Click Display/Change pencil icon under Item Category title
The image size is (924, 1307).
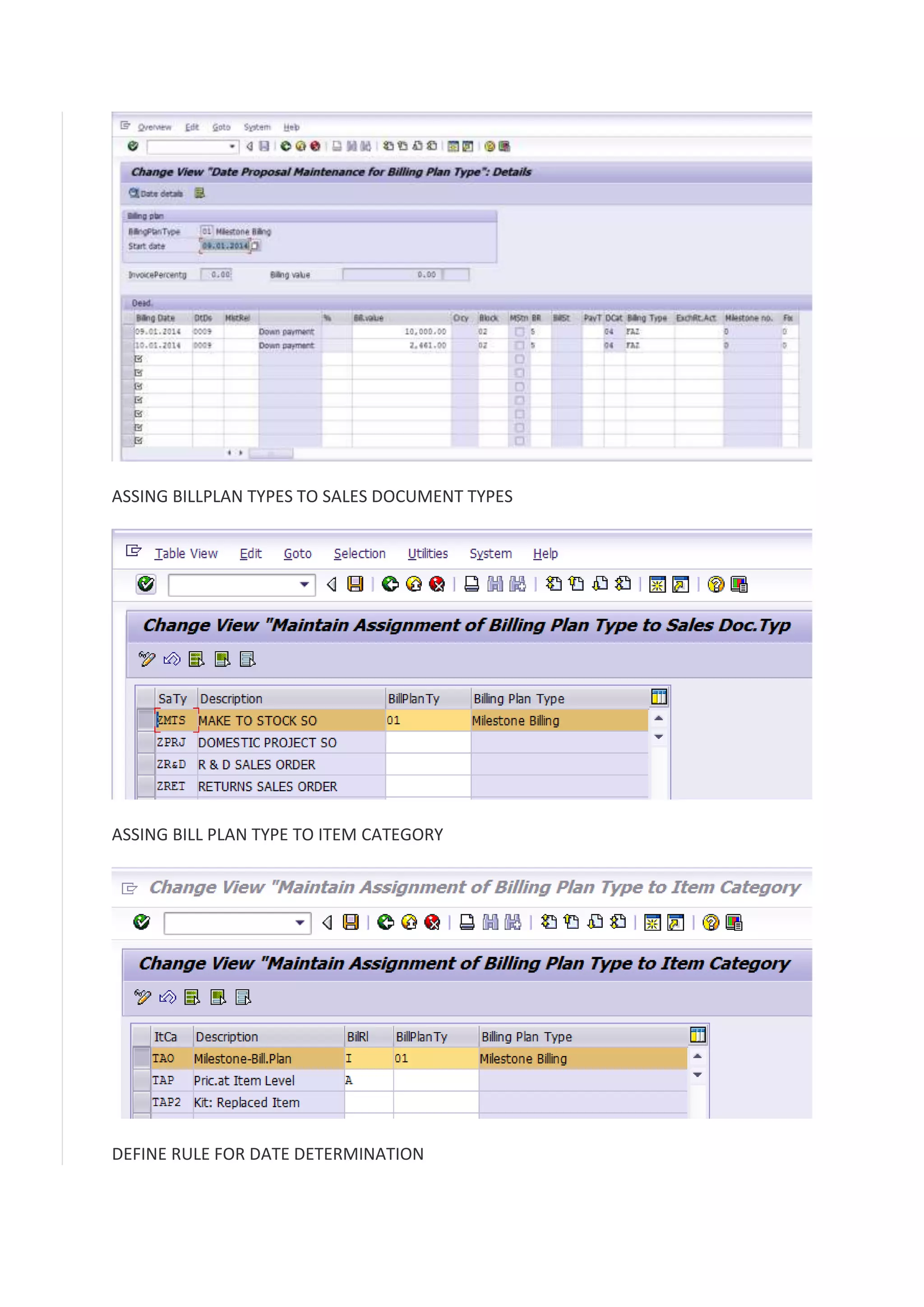tap(142, 997)
